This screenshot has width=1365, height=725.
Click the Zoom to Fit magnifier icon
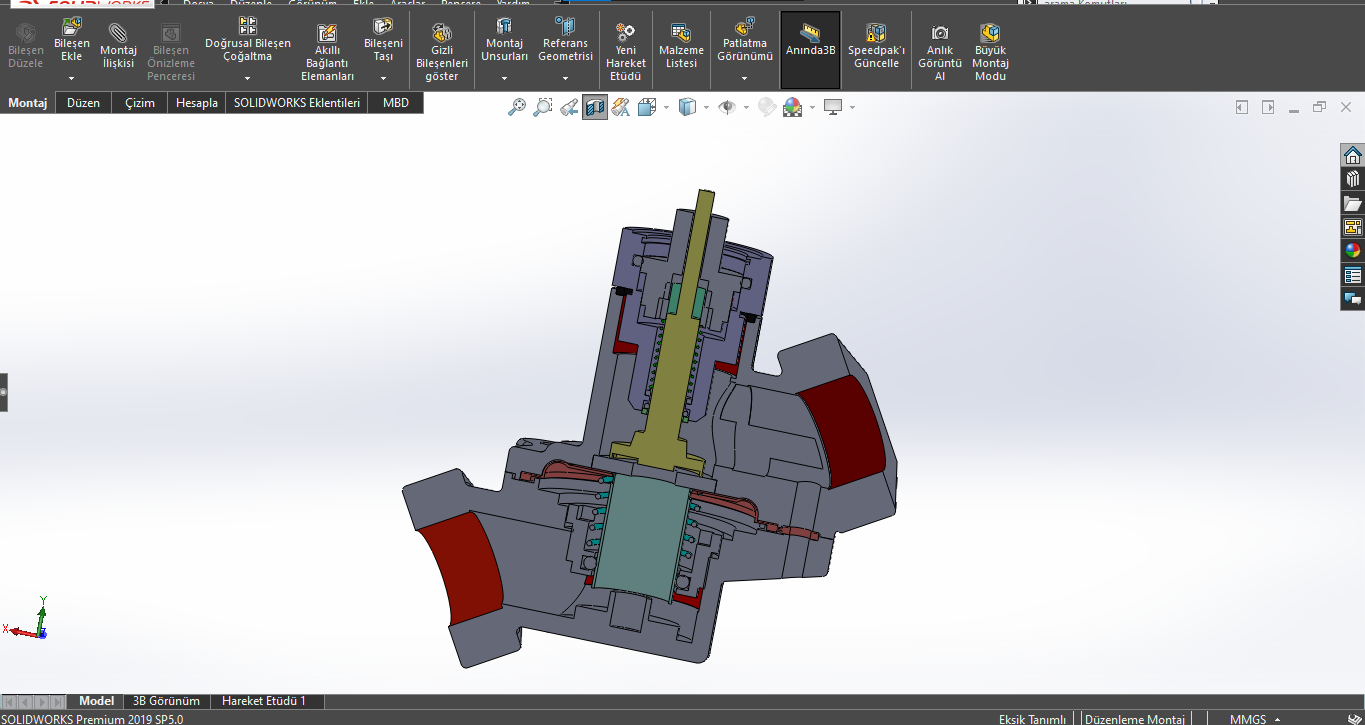(x=517, y=107)
